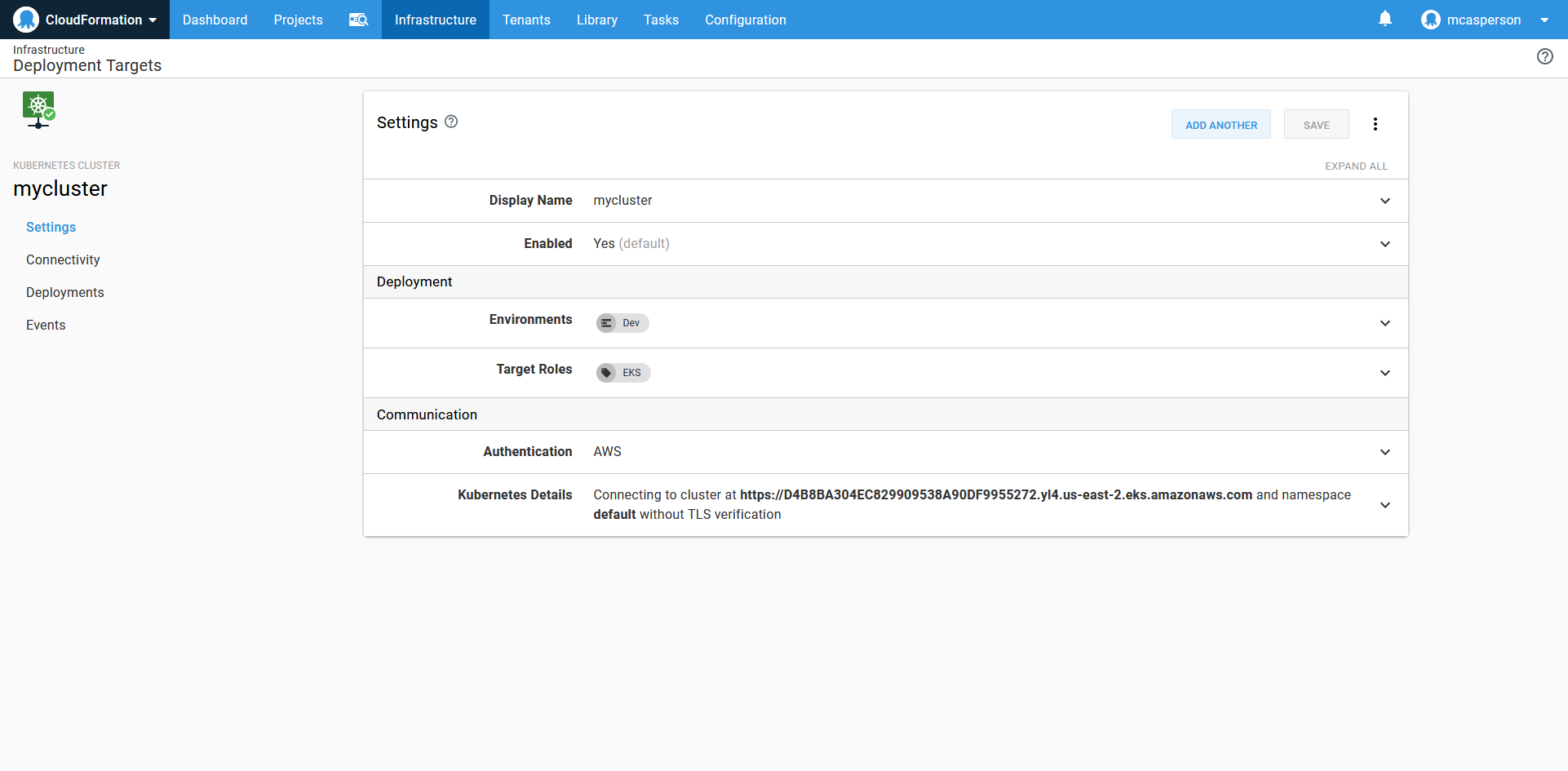
Task: Expand the Target Roles row
Action: pos(1384,373)
